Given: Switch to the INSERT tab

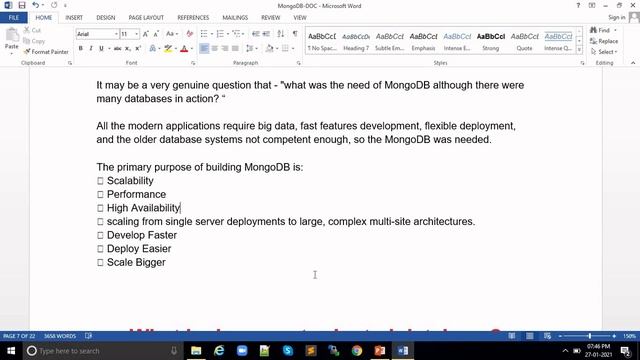Looking at the screenshot, I should (74, 18).
